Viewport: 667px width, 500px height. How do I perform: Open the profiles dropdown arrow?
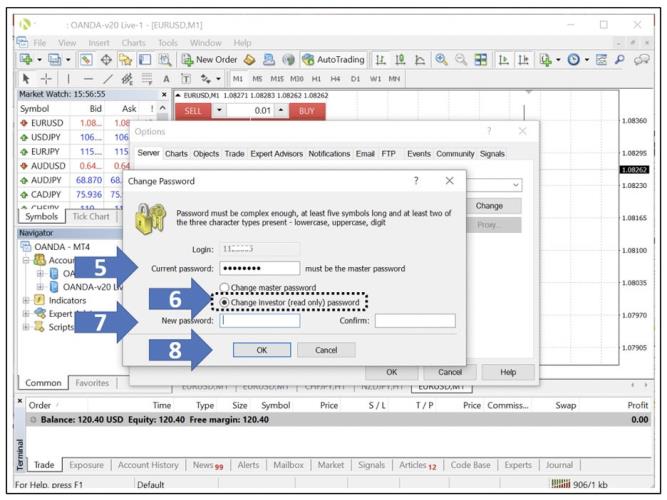point(68,60)
